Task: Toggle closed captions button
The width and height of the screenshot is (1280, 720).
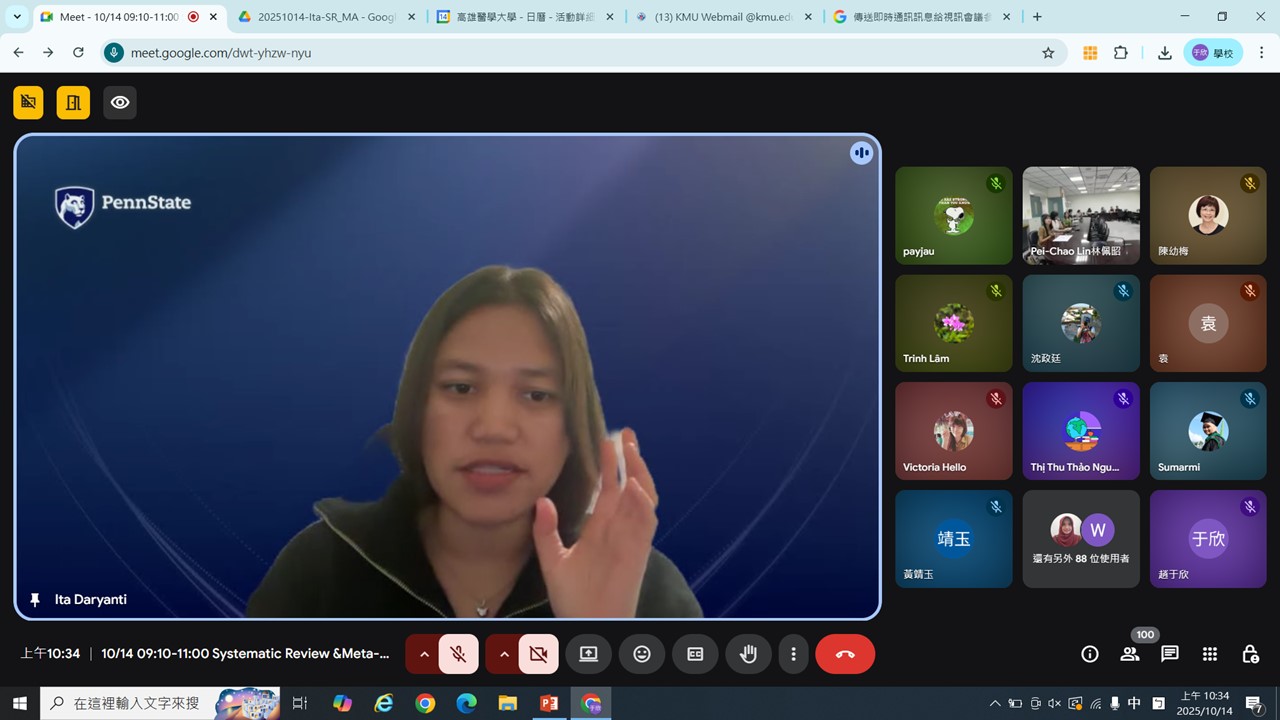Action: coord(695,654)
